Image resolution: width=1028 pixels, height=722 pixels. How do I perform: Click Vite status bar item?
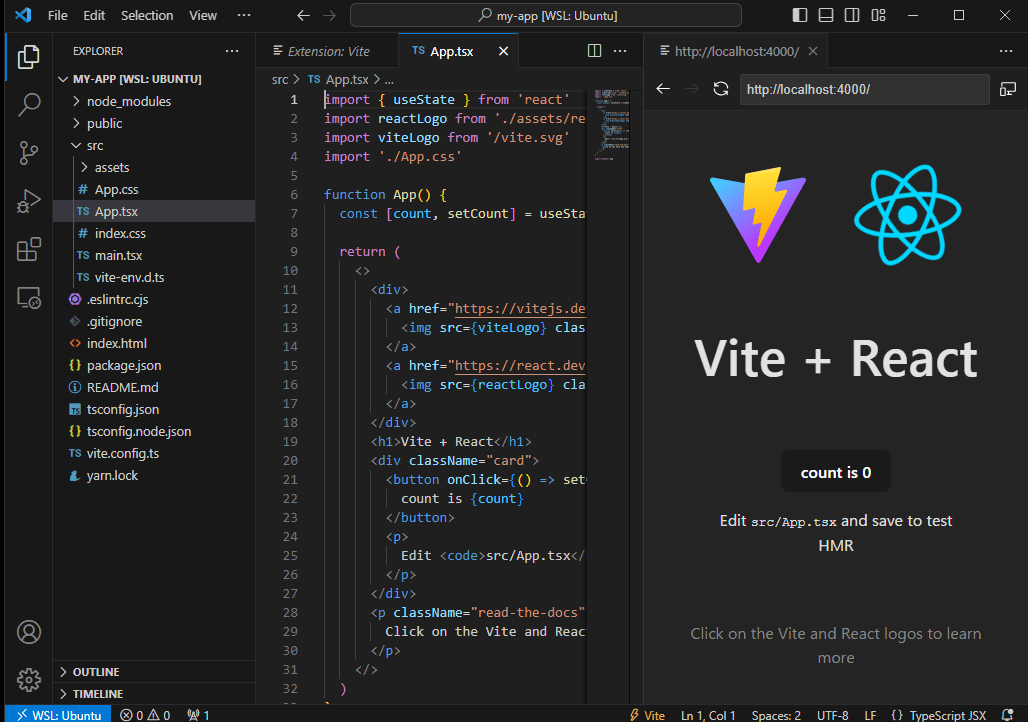tap(647, 715)
